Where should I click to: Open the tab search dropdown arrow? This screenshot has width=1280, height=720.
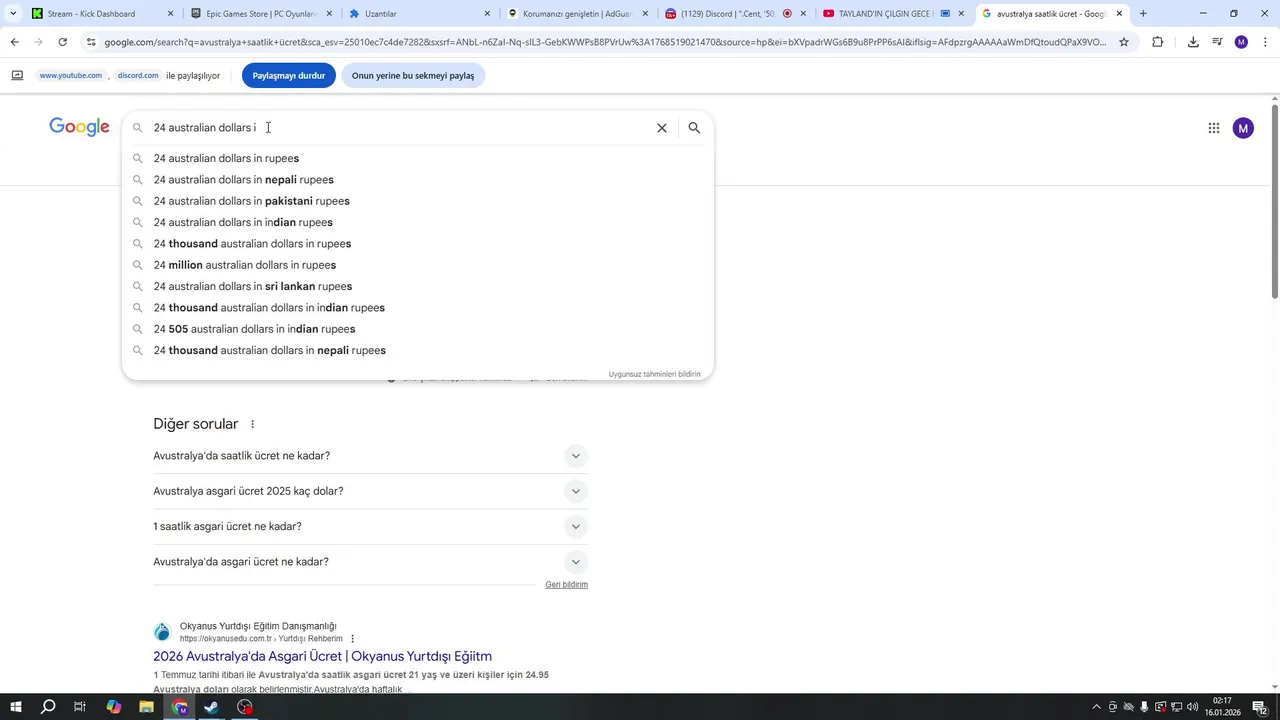click(x=13, y=14)
